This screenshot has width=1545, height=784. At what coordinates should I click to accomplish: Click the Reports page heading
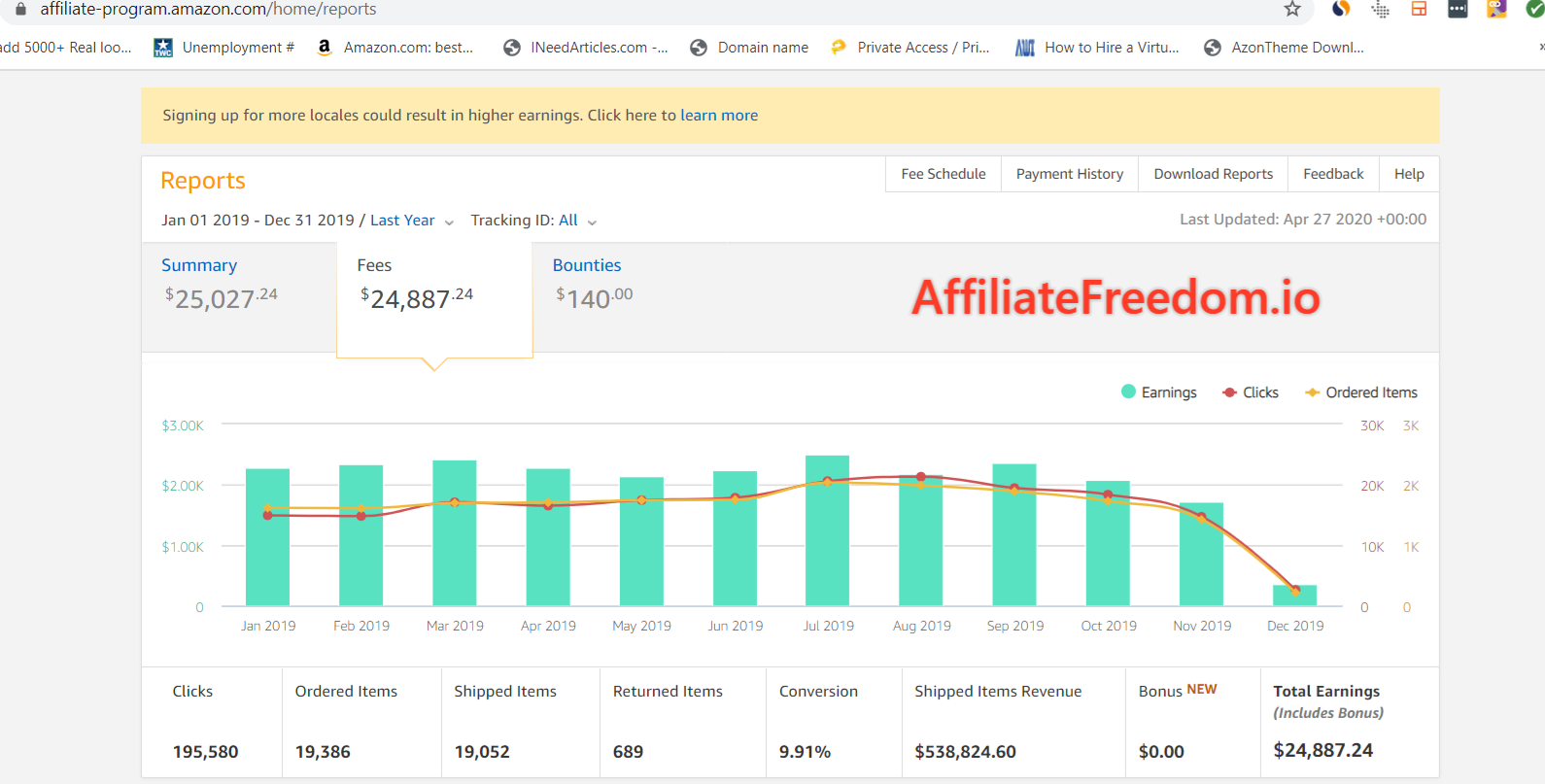click(x=203, y=181)
